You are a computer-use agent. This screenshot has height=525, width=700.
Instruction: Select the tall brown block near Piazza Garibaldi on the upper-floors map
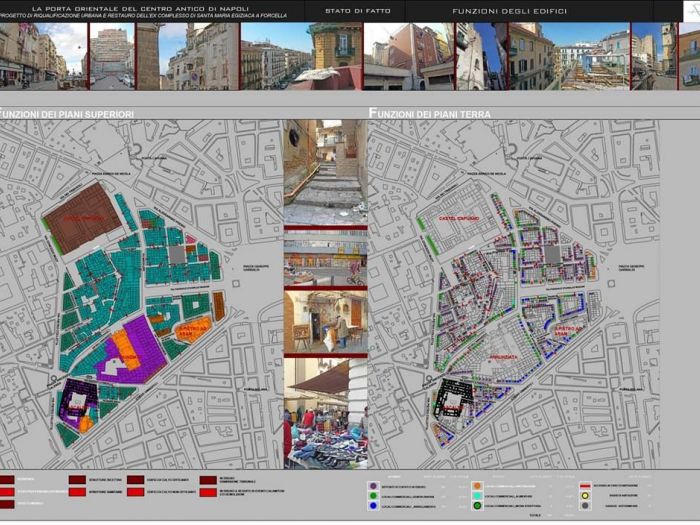click(219, 306)
